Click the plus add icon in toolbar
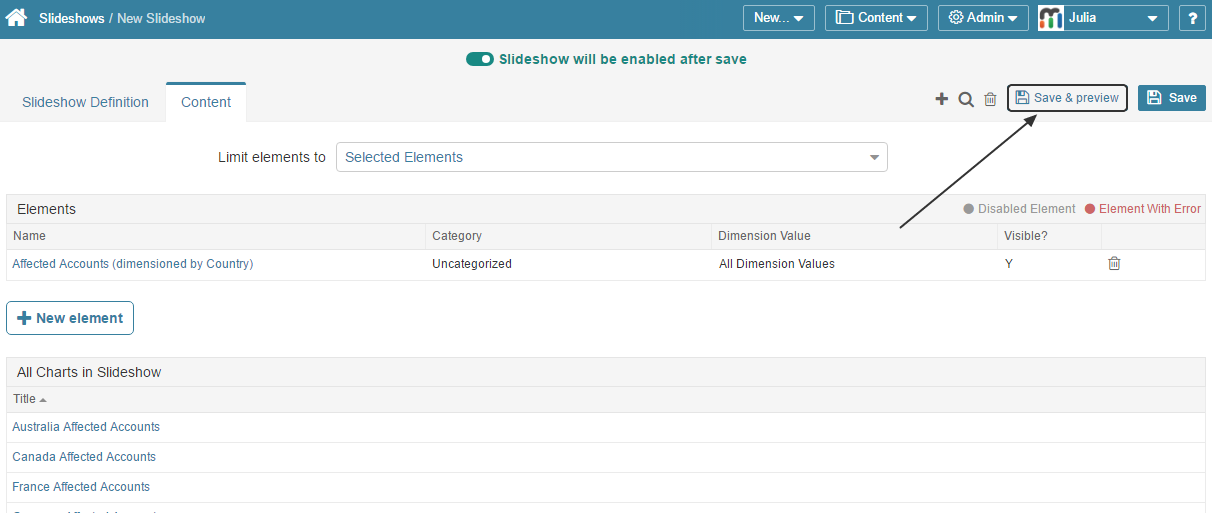 tap(941, 99)
